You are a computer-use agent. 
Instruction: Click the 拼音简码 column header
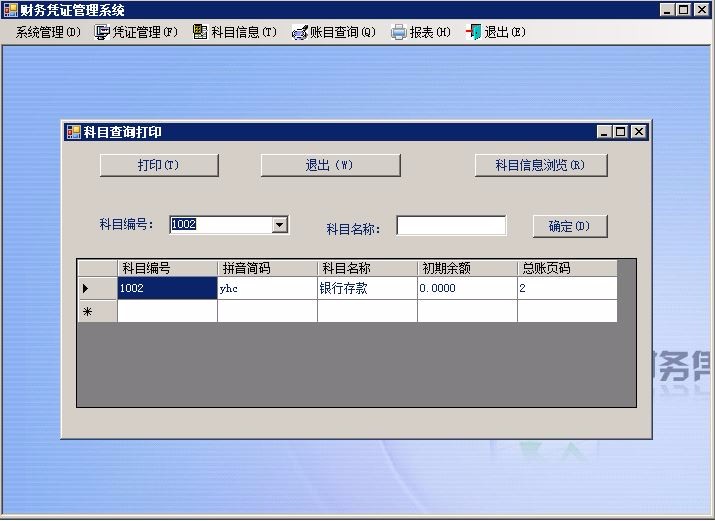tap(267, 268)
